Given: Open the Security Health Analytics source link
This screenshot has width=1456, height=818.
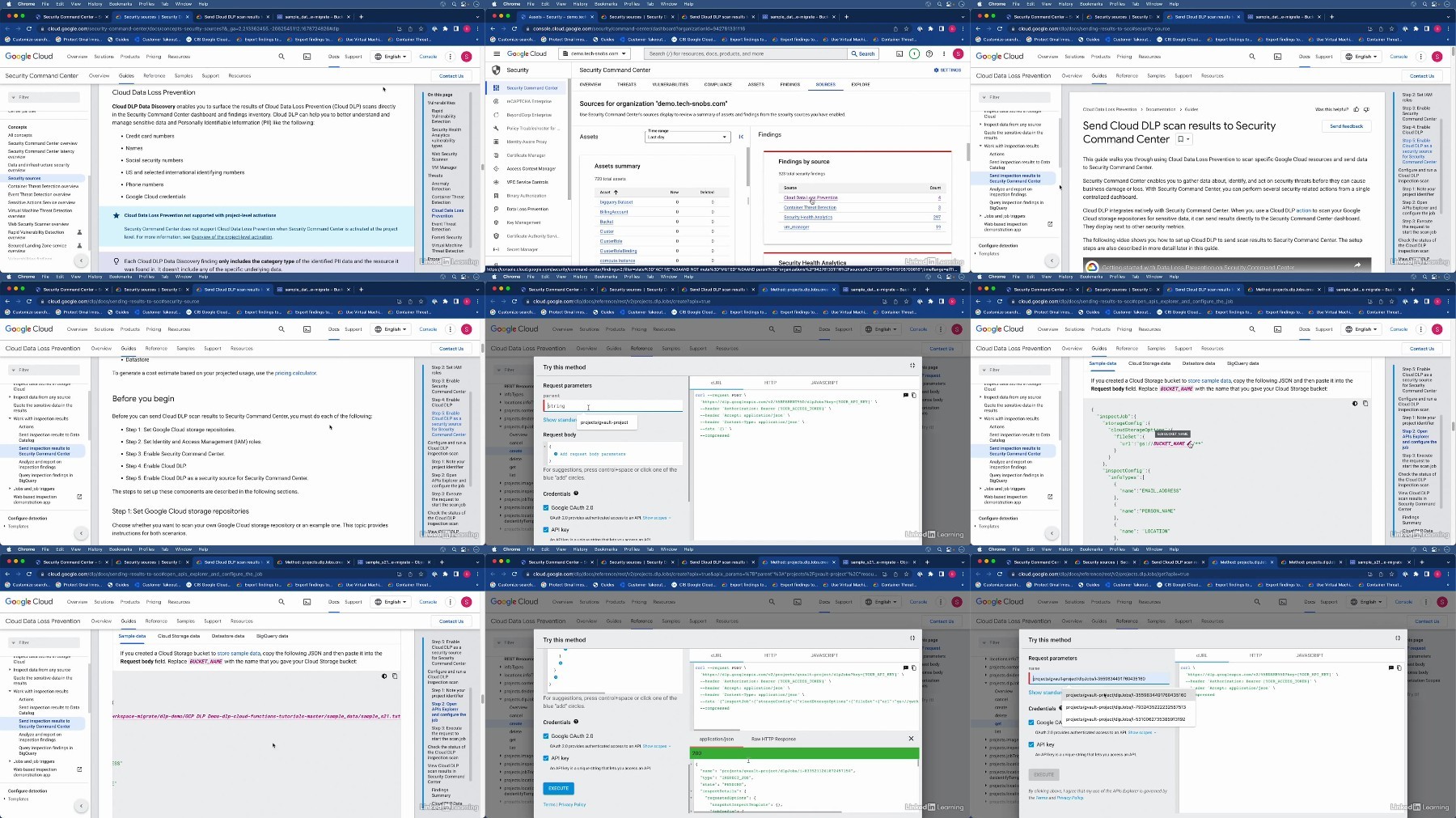Looking at the screenshot, I should 808,217.
